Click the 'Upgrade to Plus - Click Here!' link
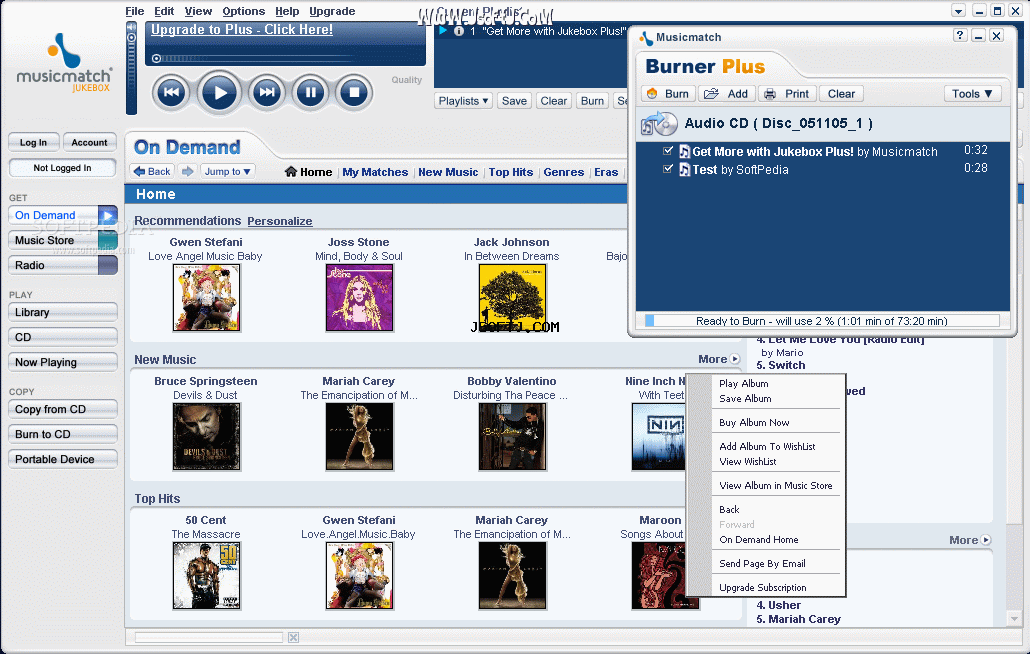Viewport: 1030px width, 654px height. [242, 30]
